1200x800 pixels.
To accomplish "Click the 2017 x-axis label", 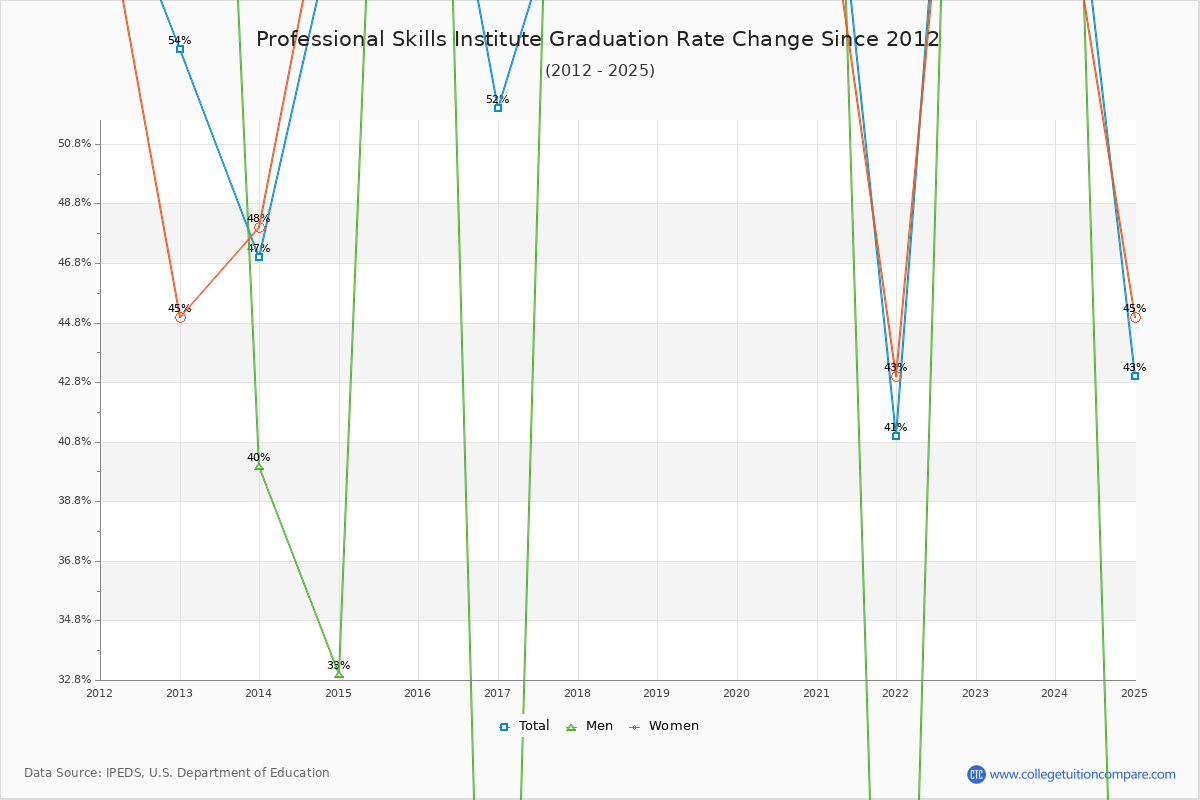I will 498,693.
